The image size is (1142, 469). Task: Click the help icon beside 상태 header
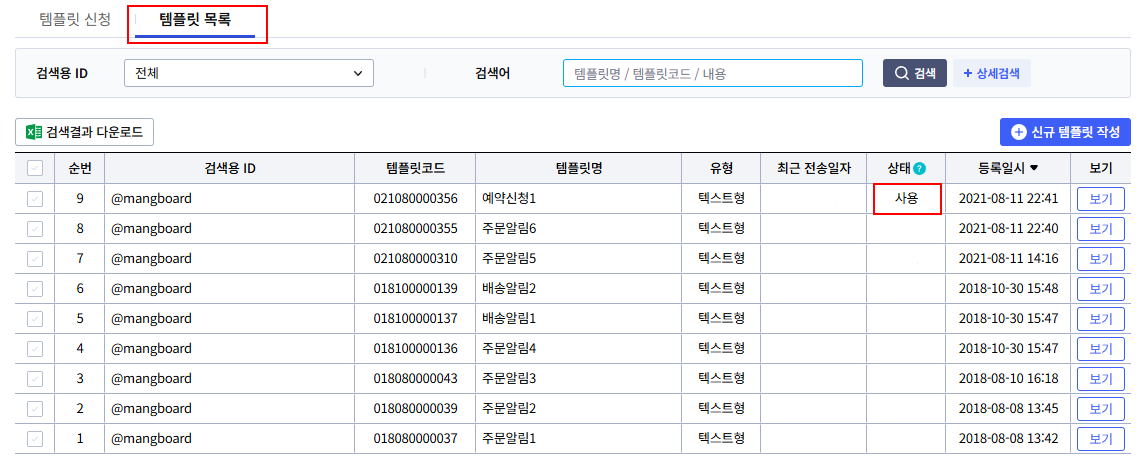point(919,169)
